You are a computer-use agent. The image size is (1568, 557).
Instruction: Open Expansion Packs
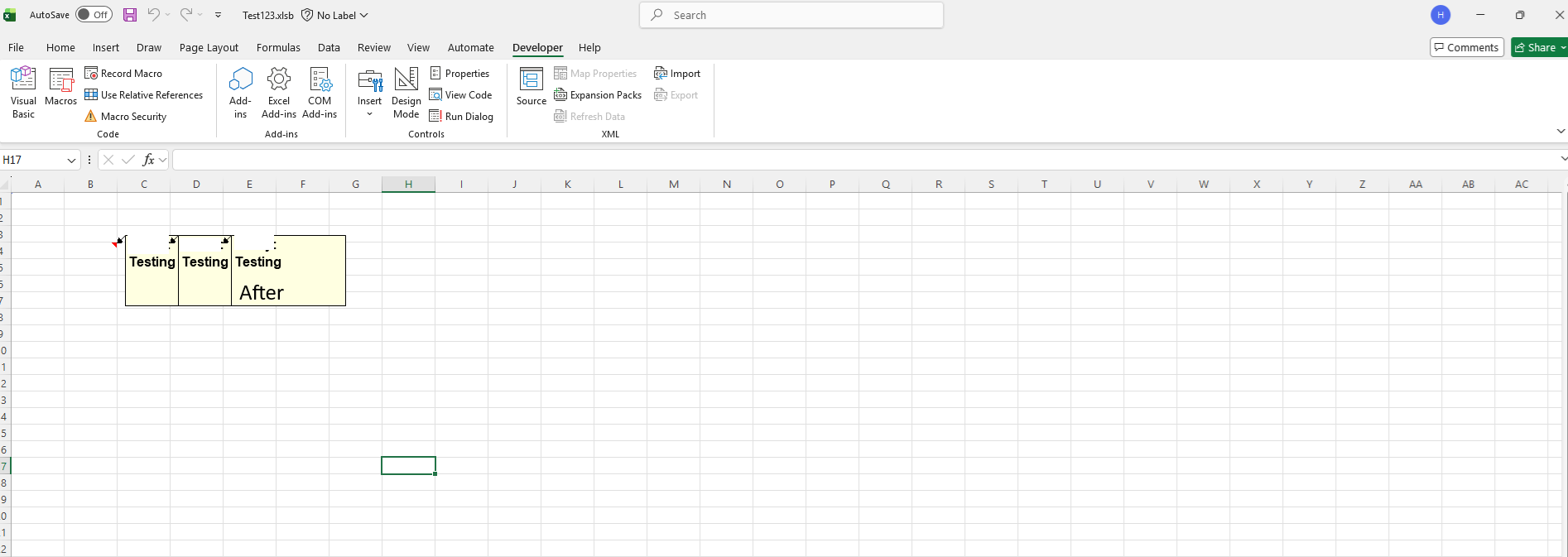pos(598,95)
